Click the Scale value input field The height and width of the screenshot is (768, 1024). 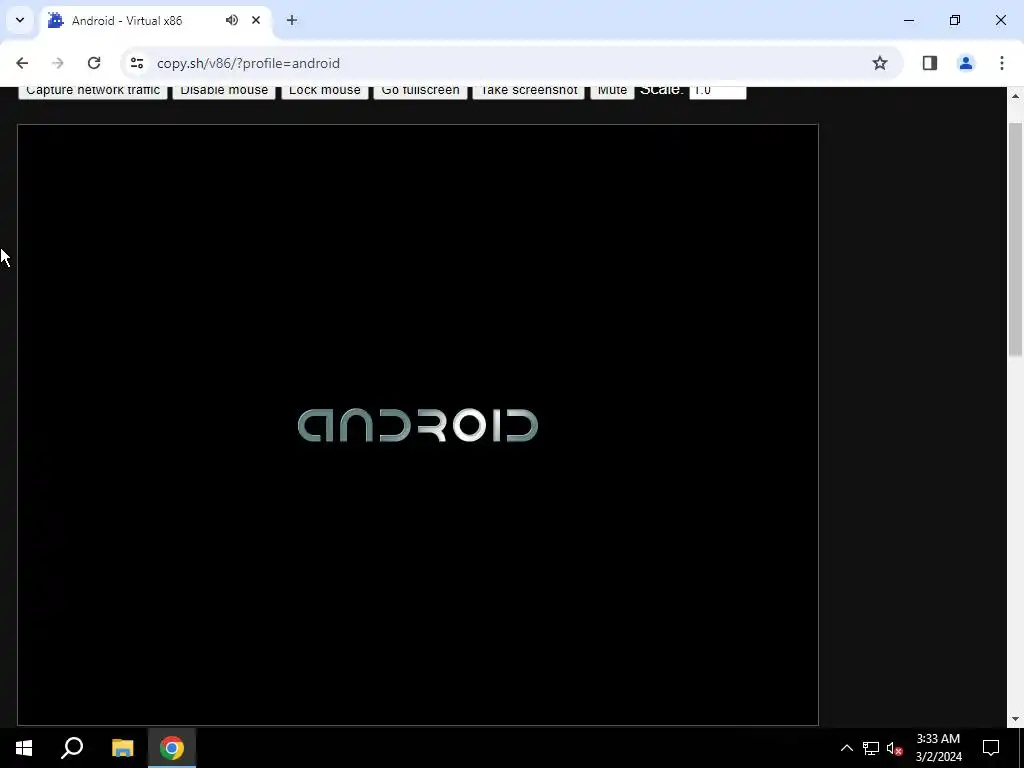point(718,91)
